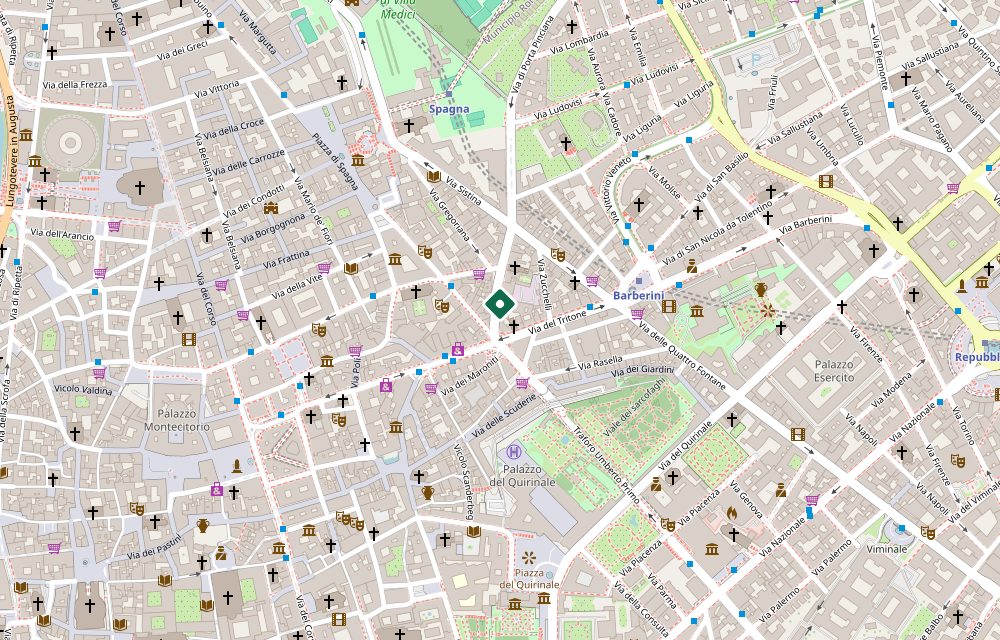Image resolution: width=1000 pixels, height=640 pixels.
Task: Click the hospital H icon above Palazzo del Quirinale
Action: coord(513,453)
